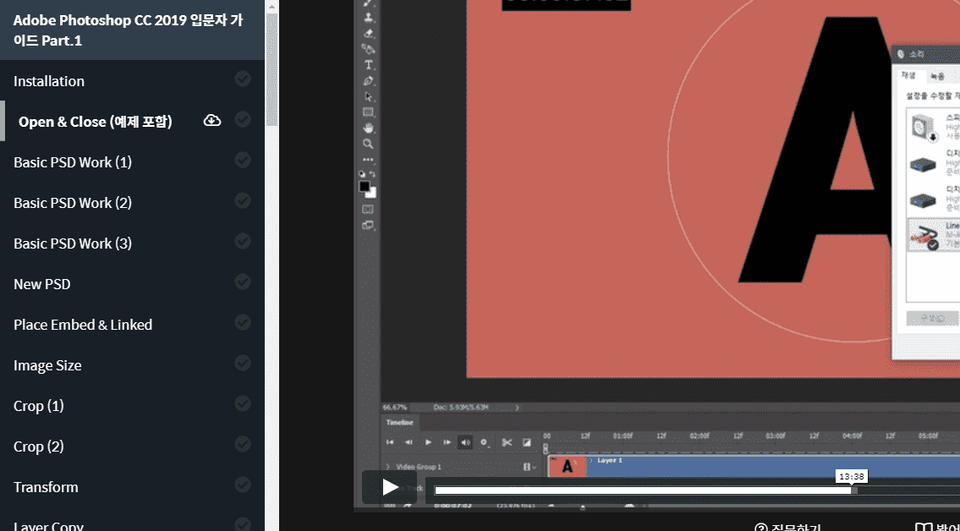
Task: Click the black foreground color swatch
Action: pos(364,186)
